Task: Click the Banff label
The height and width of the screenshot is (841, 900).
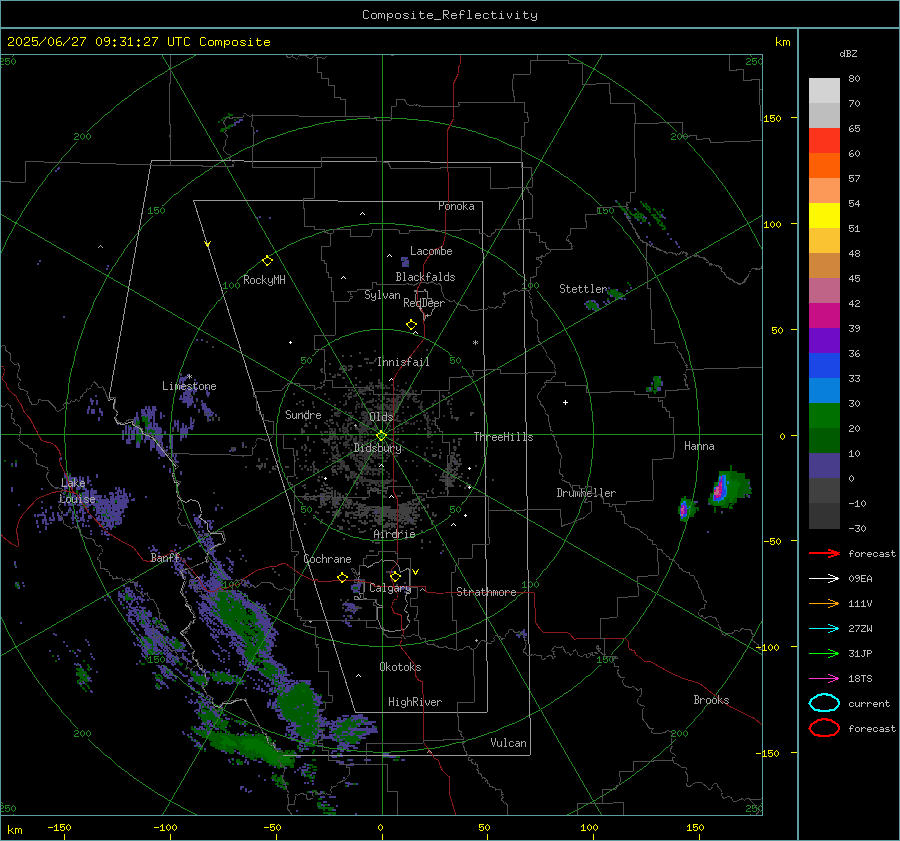Action: tap(165, 557)
